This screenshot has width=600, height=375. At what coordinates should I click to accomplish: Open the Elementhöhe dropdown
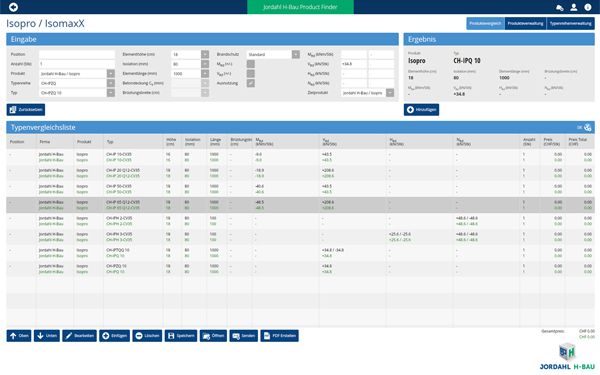205,54
